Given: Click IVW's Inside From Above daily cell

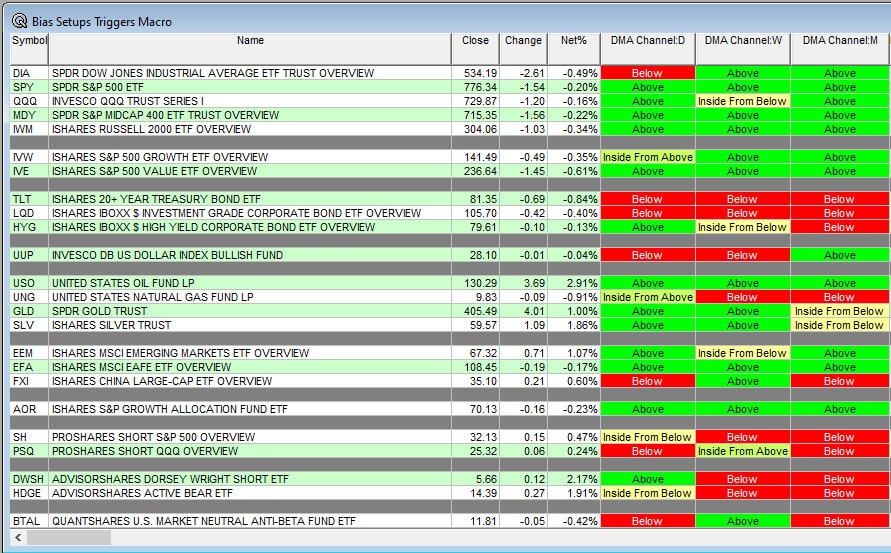Looking at the screenshot, I should tap(648, 157).
